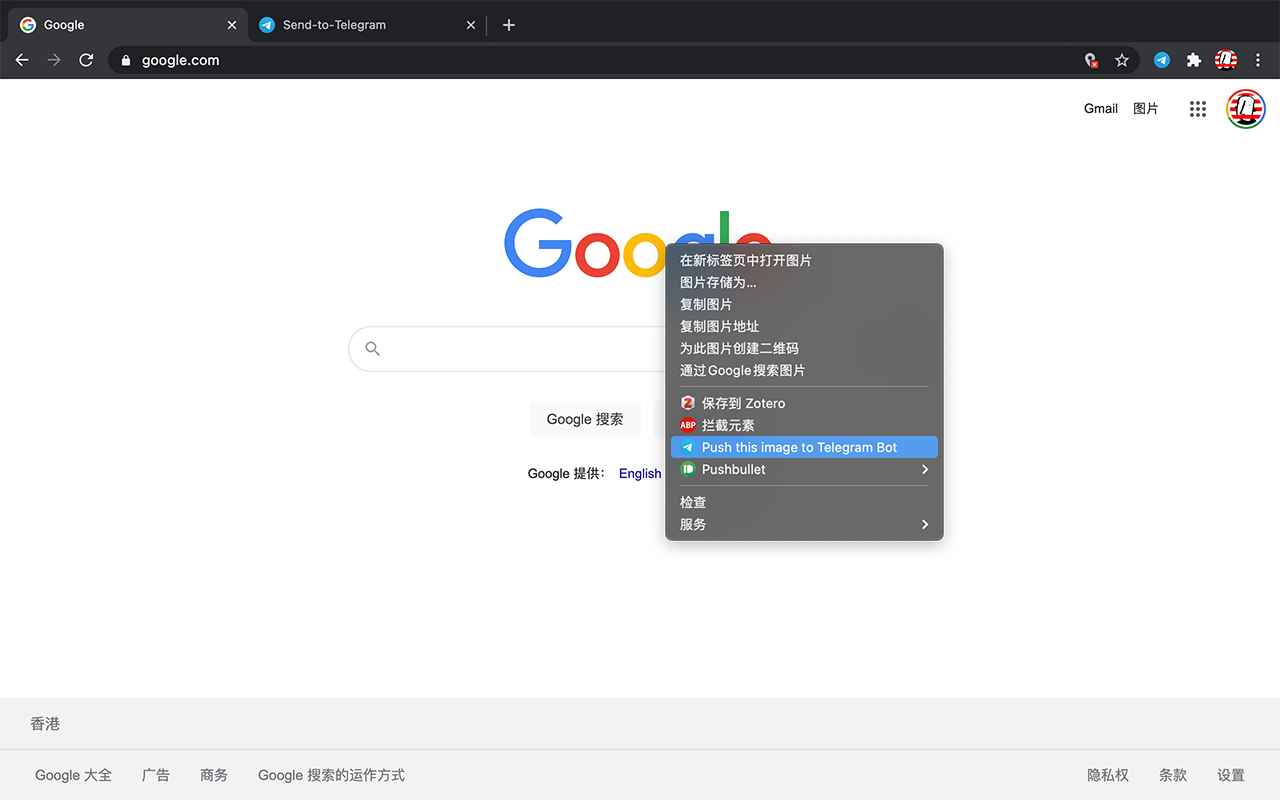Image resolution: width=1280 pixels, height=800 pixels.
Task: Click the forward navigation arrow
Action: 54,60
